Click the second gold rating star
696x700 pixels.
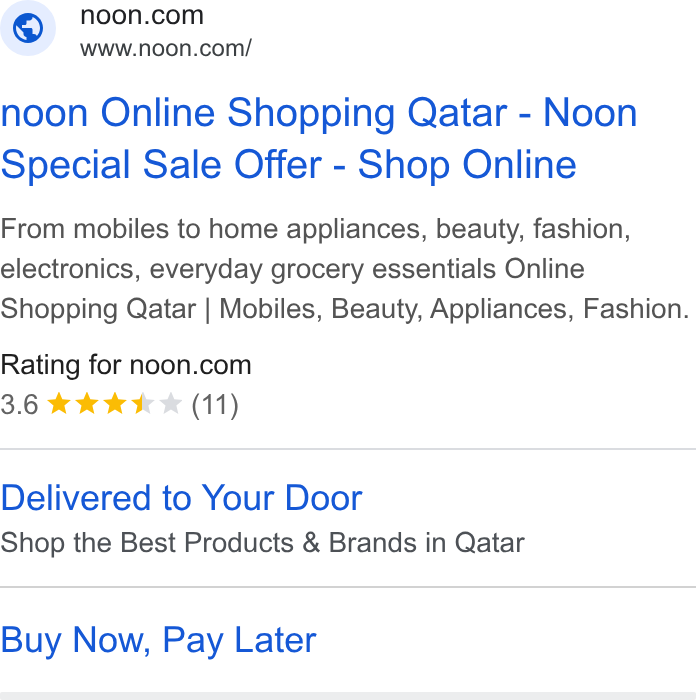pos(87,404)
